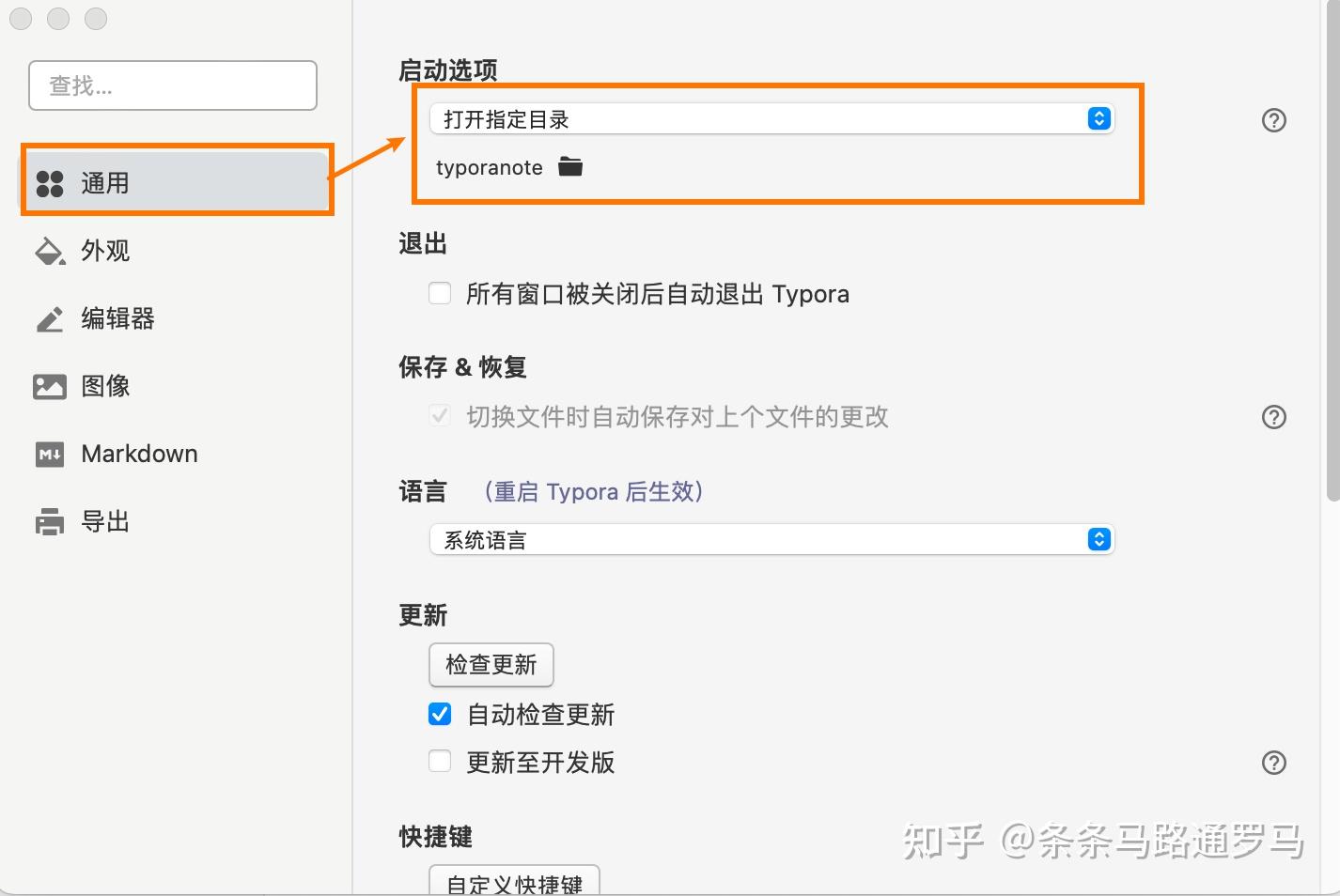Screen dimensions: 1340x896
Task: Click the 自定义快捷键 button
Action: (514, 881)
